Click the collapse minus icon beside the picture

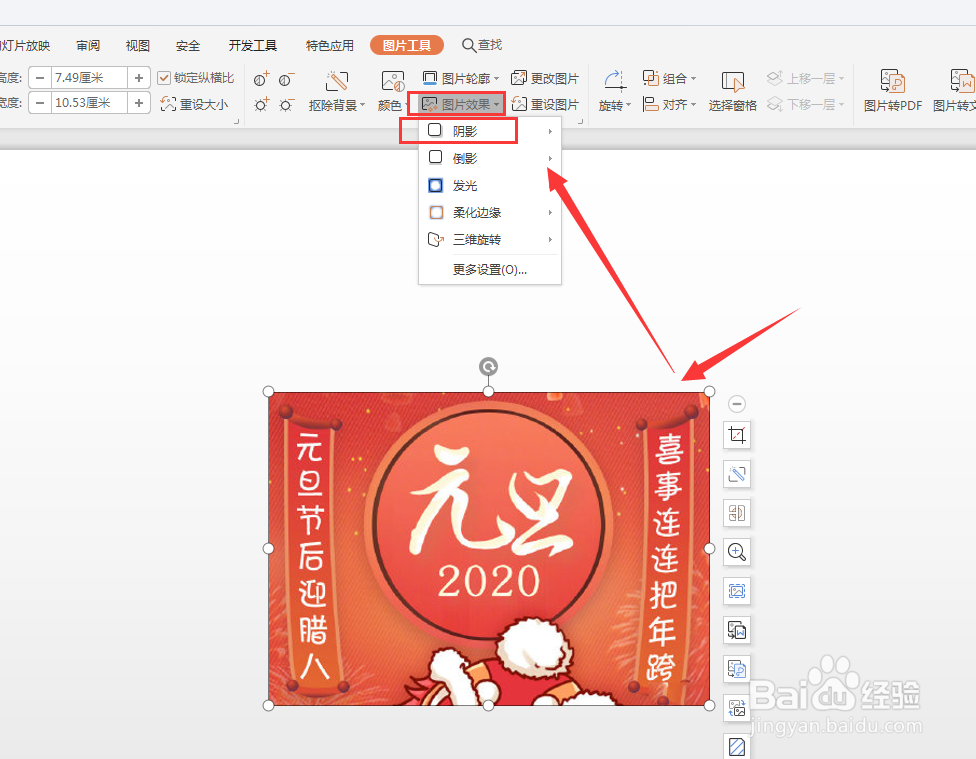(x=737, y=404)
